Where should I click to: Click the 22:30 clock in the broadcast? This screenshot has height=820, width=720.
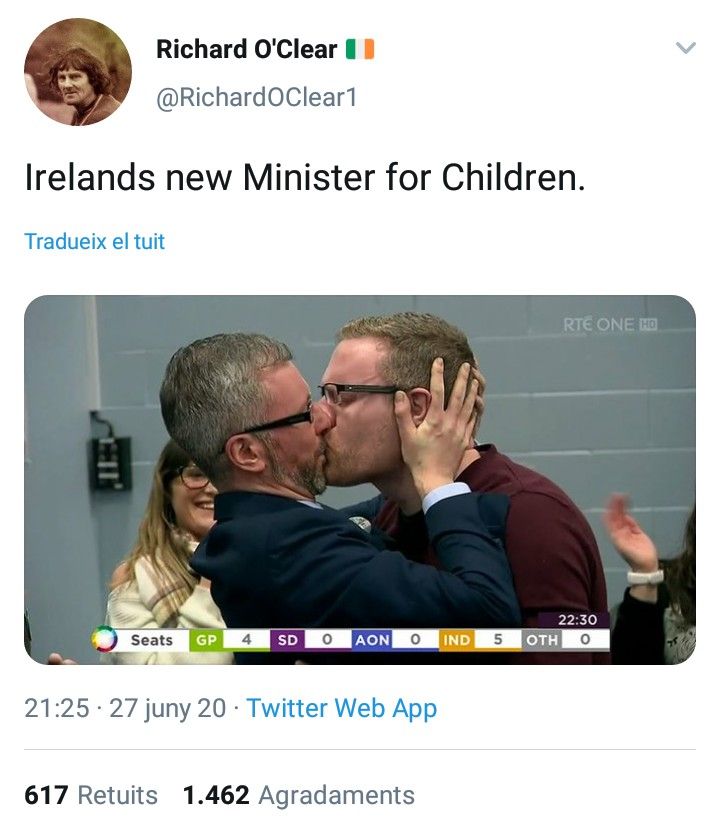(576, 620)
